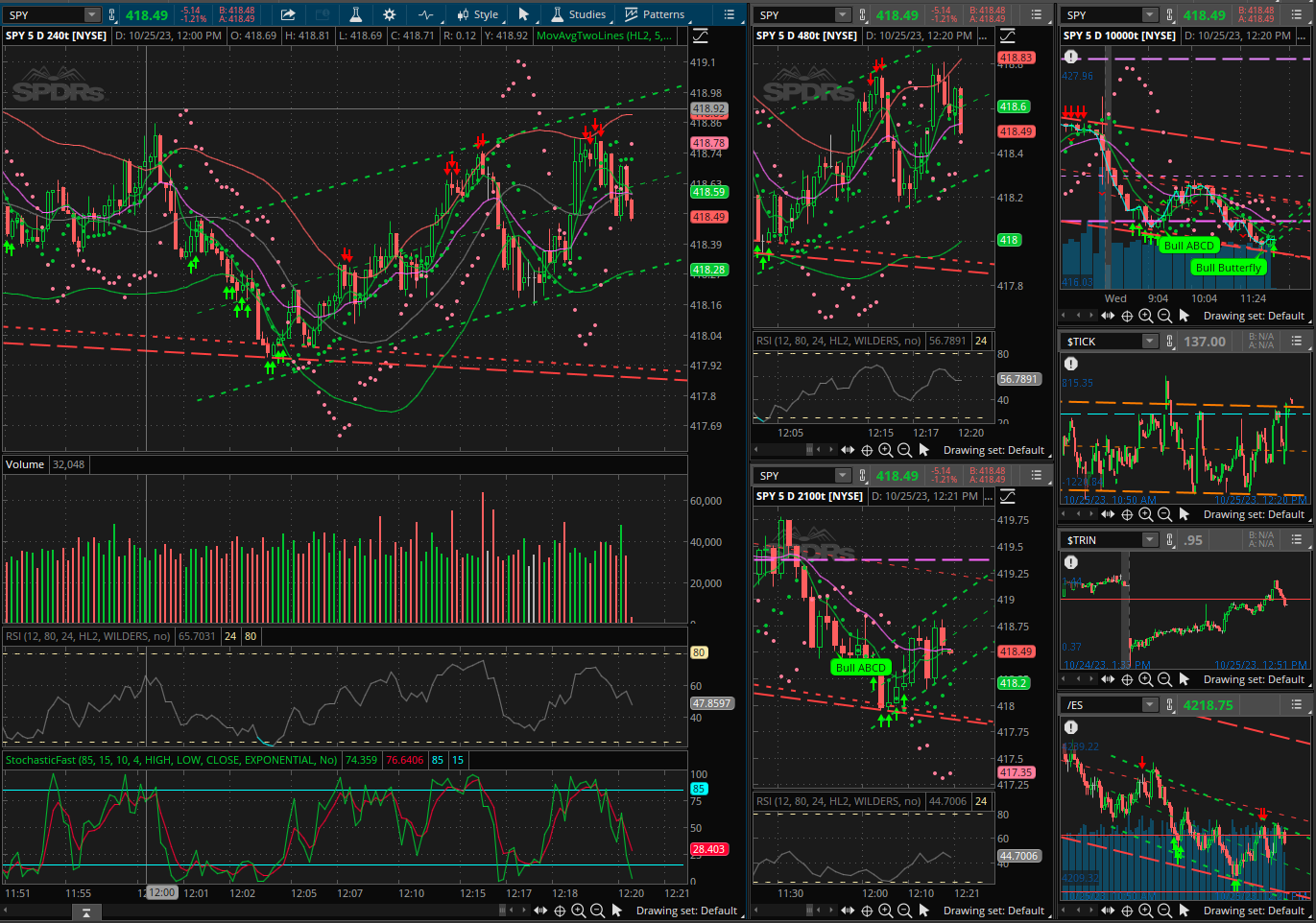Zoom out on the main SPY chart
Viewport: 1316px width, 923px height.
(597, 911)
